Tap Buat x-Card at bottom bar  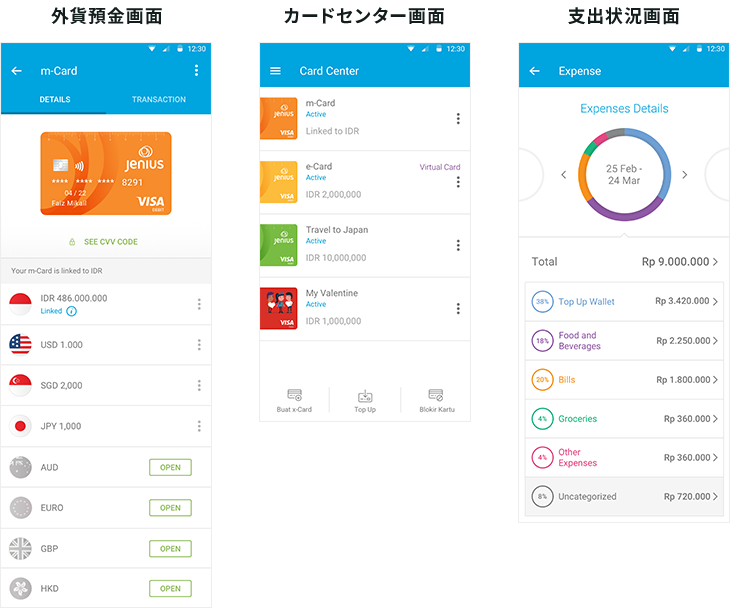[x=294, y=400]
